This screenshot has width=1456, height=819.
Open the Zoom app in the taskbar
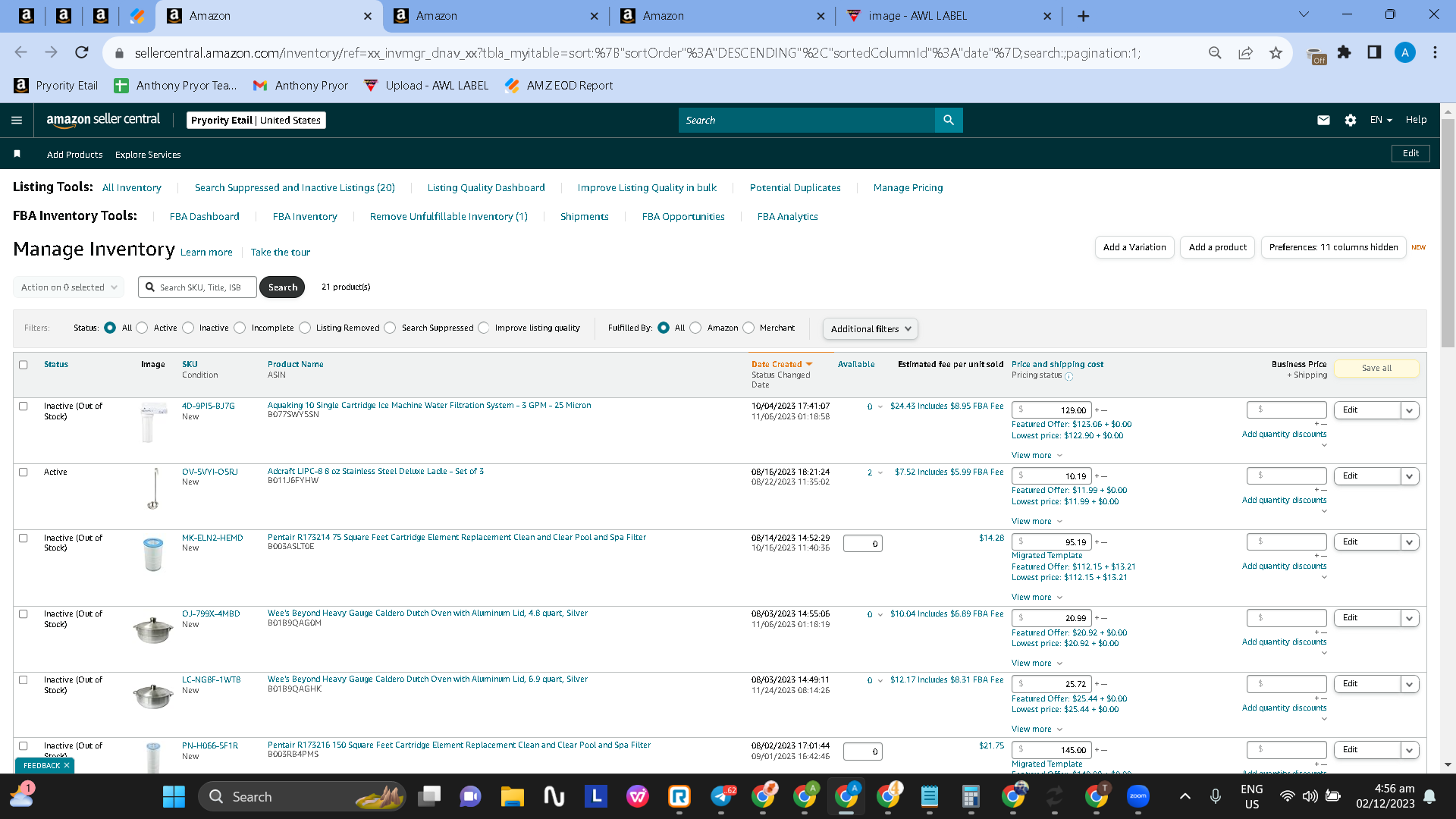[x=1138, y=796]
